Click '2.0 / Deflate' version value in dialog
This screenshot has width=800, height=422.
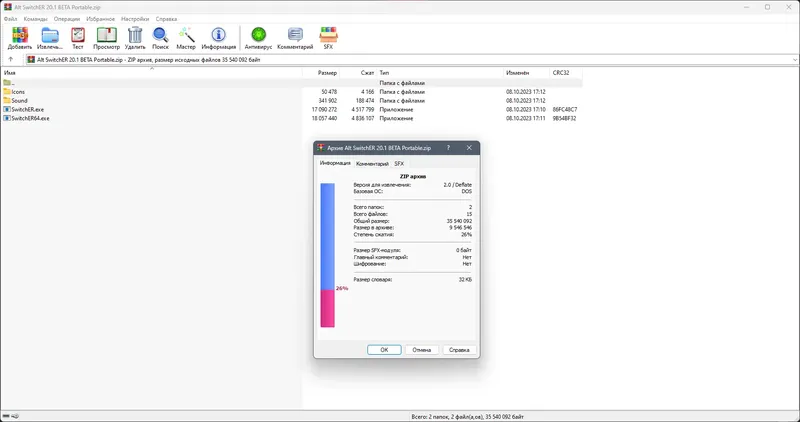click(x=458, y=185)
